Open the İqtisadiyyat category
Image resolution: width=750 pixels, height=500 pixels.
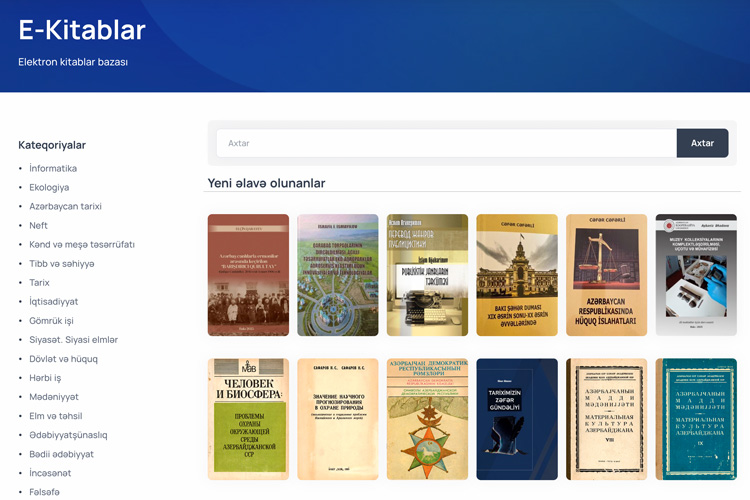click(x=54, y=301)
